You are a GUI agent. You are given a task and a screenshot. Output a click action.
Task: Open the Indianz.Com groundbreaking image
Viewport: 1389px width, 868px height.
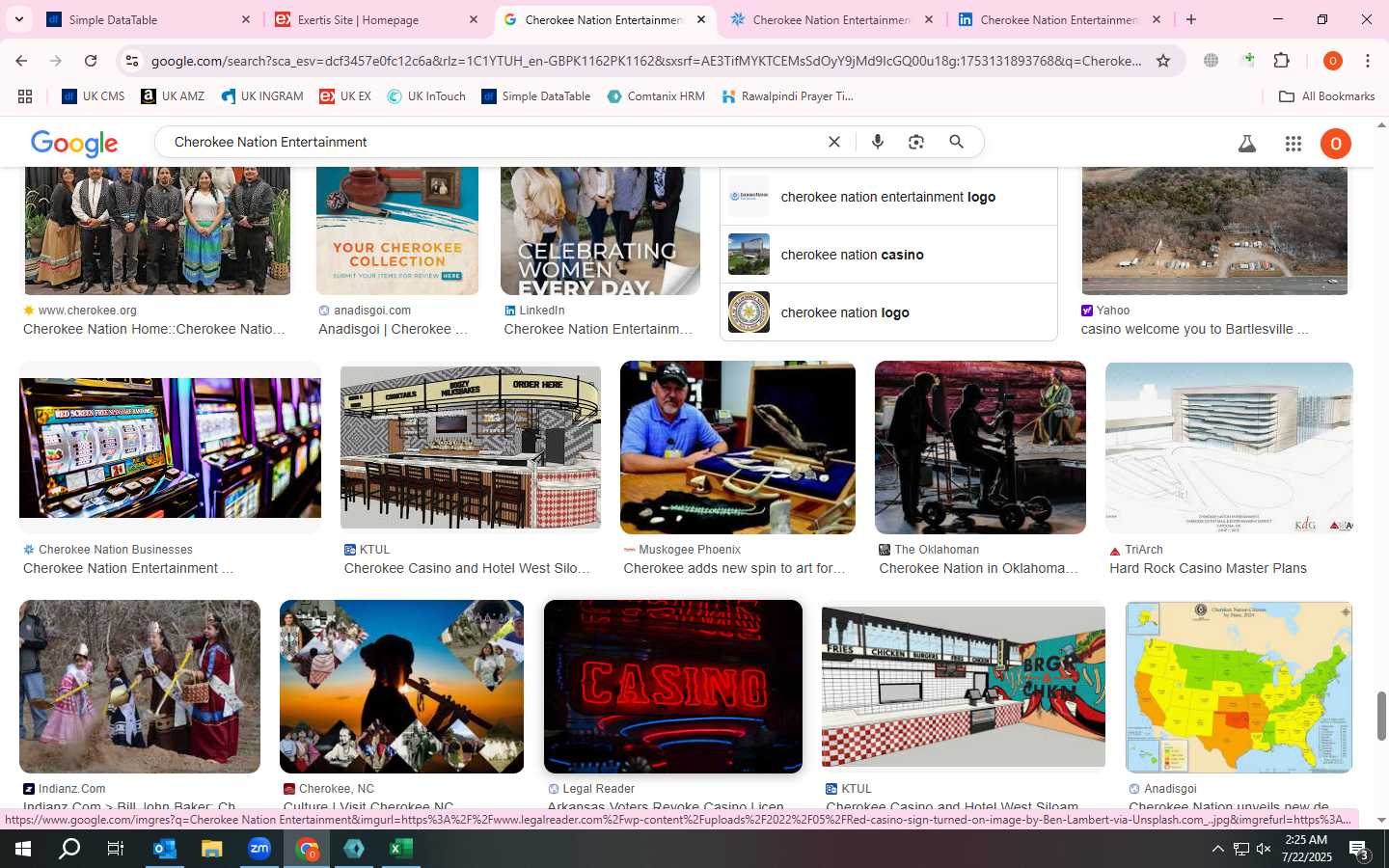point(140,687)
